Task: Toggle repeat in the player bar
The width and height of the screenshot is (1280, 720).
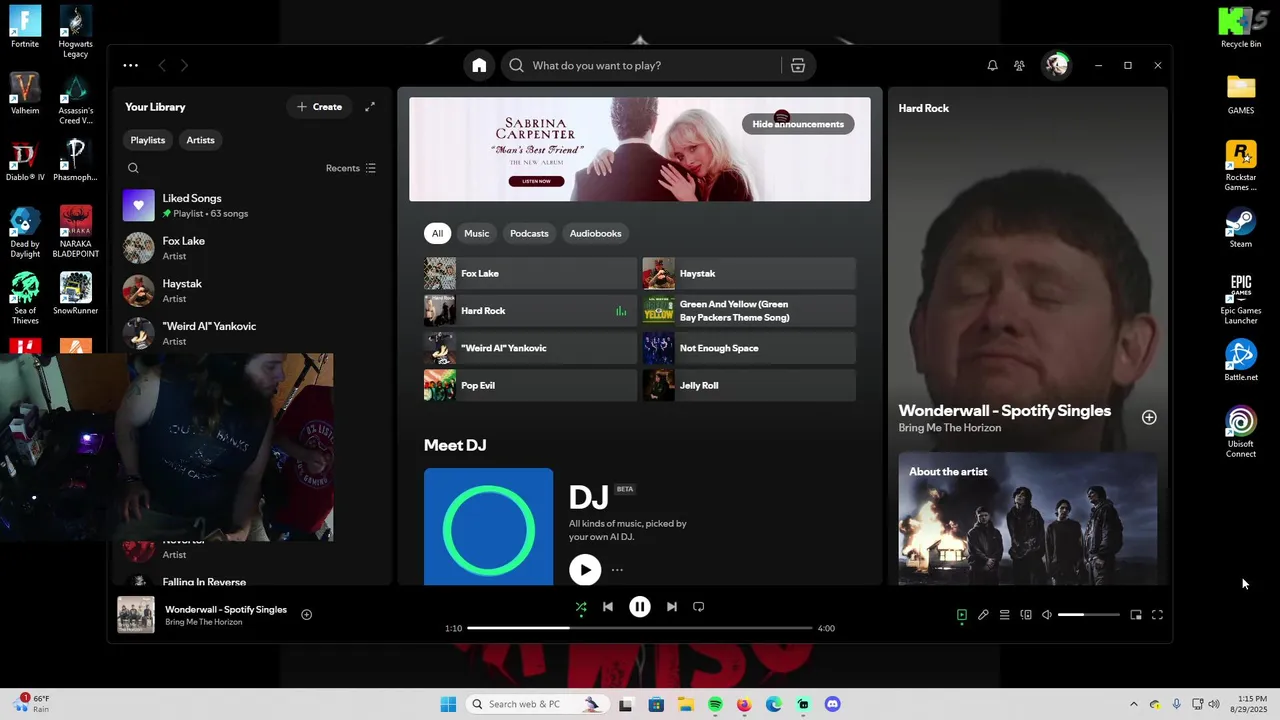Action: pos(699,607)
